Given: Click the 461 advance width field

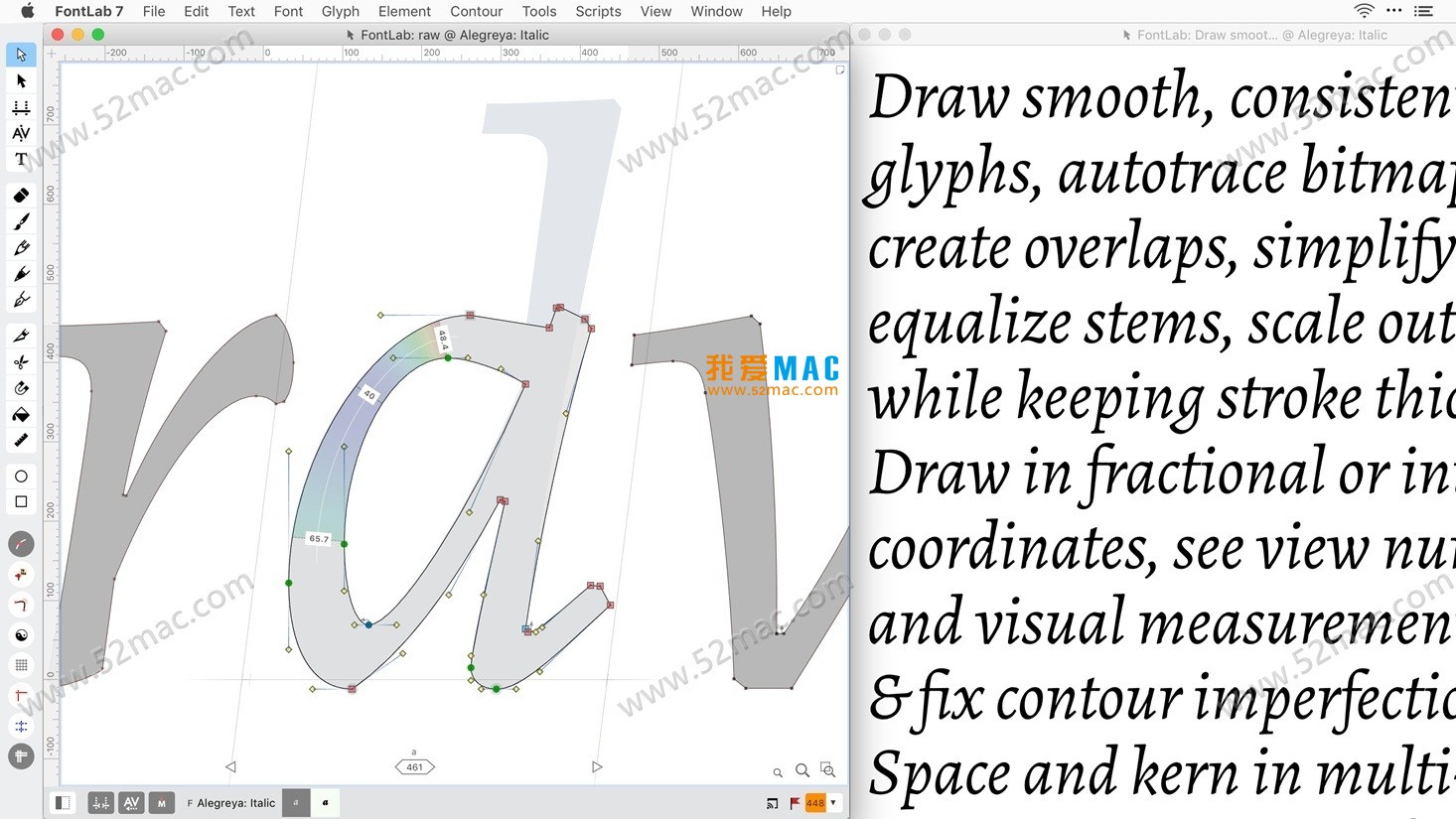Looking at the screenshot, I should pyautogui.click(x=415, y=766).
